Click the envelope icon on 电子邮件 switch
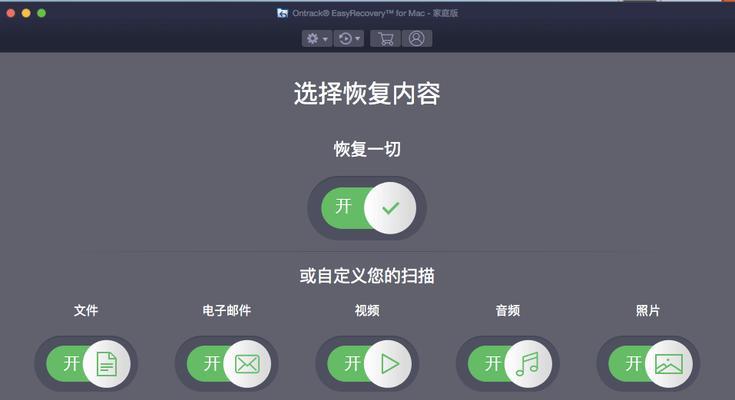735x400 pixels. (x=247, y=364)
